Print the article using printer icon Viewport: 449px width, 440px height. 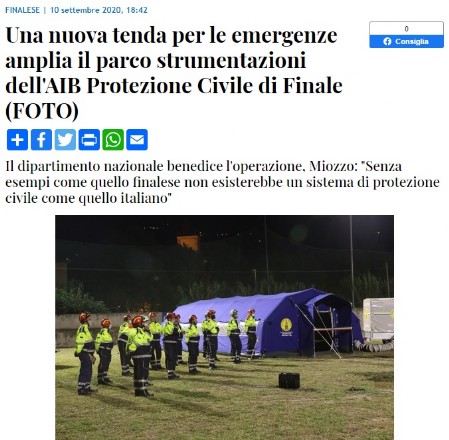pos(89,140)
